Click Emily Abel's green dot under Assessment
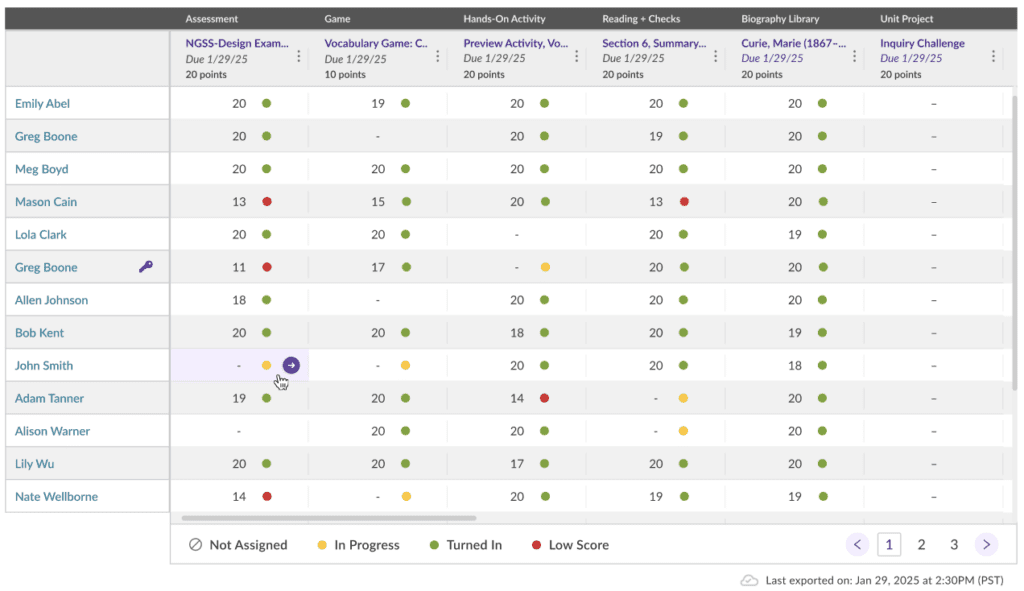This screenshot has width=1024, height=591. point(267,104)
